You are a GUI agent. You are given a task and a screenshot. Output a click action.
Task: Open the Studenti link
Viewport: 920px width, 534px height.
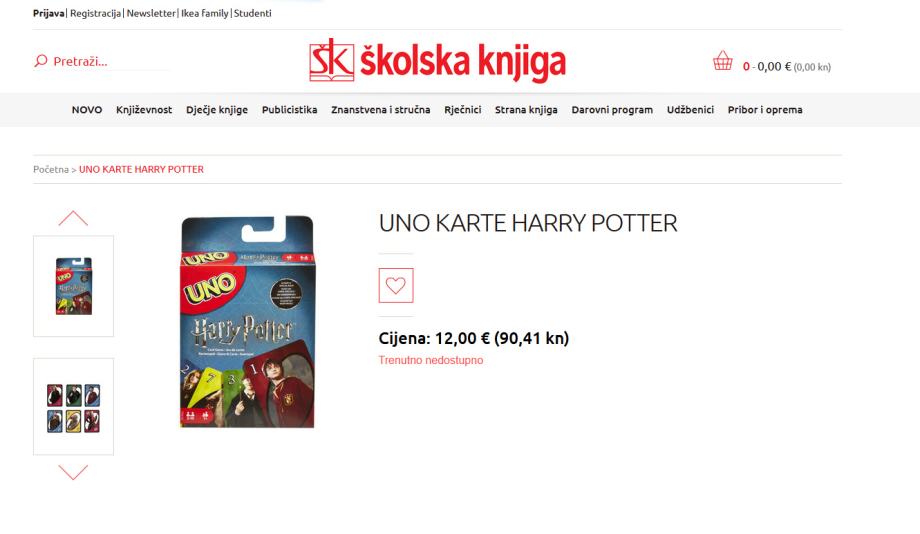click(252, 13)
